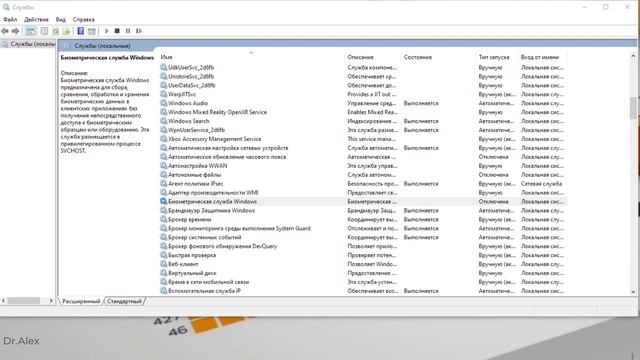The height and width of the screenshot is (360, 640).
Task: Open the Справка menu
Action: [x=84, y=19]
